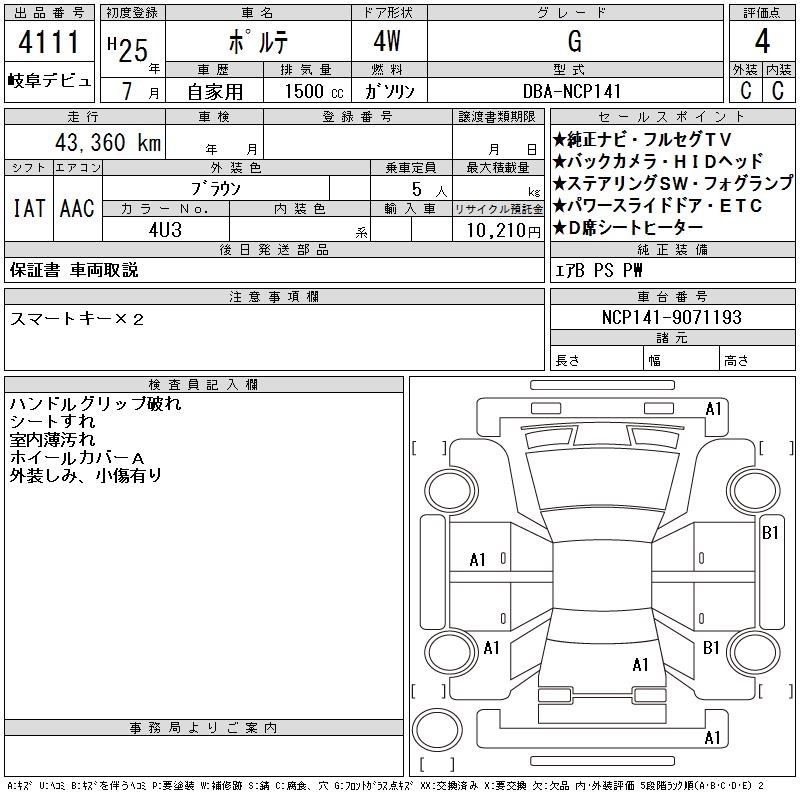This screenshot has width=800, height=800.
Task: Select the recycle deposit 10,210円
Action: pos(503,231)
